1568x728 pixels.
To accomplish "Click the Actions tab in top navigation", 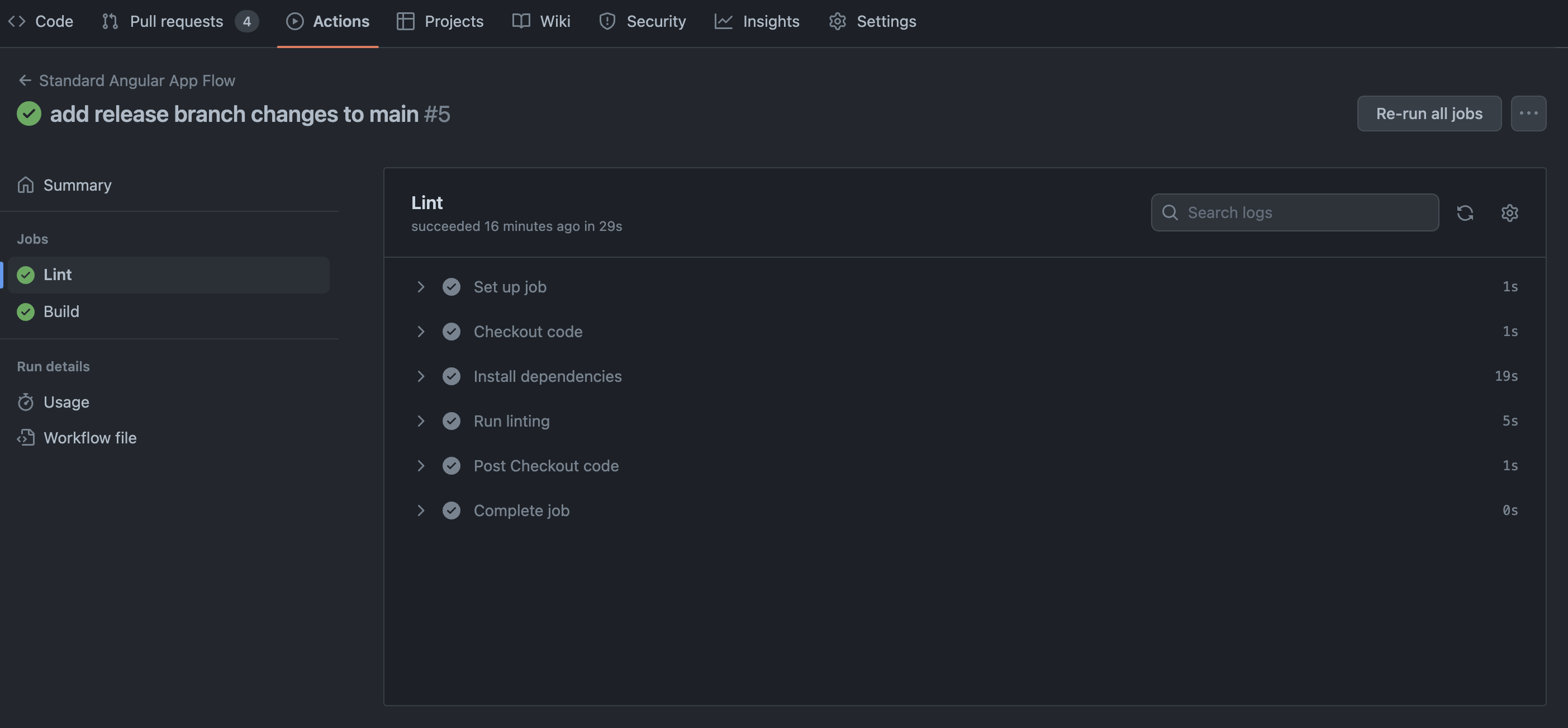I will pos(341,21).
